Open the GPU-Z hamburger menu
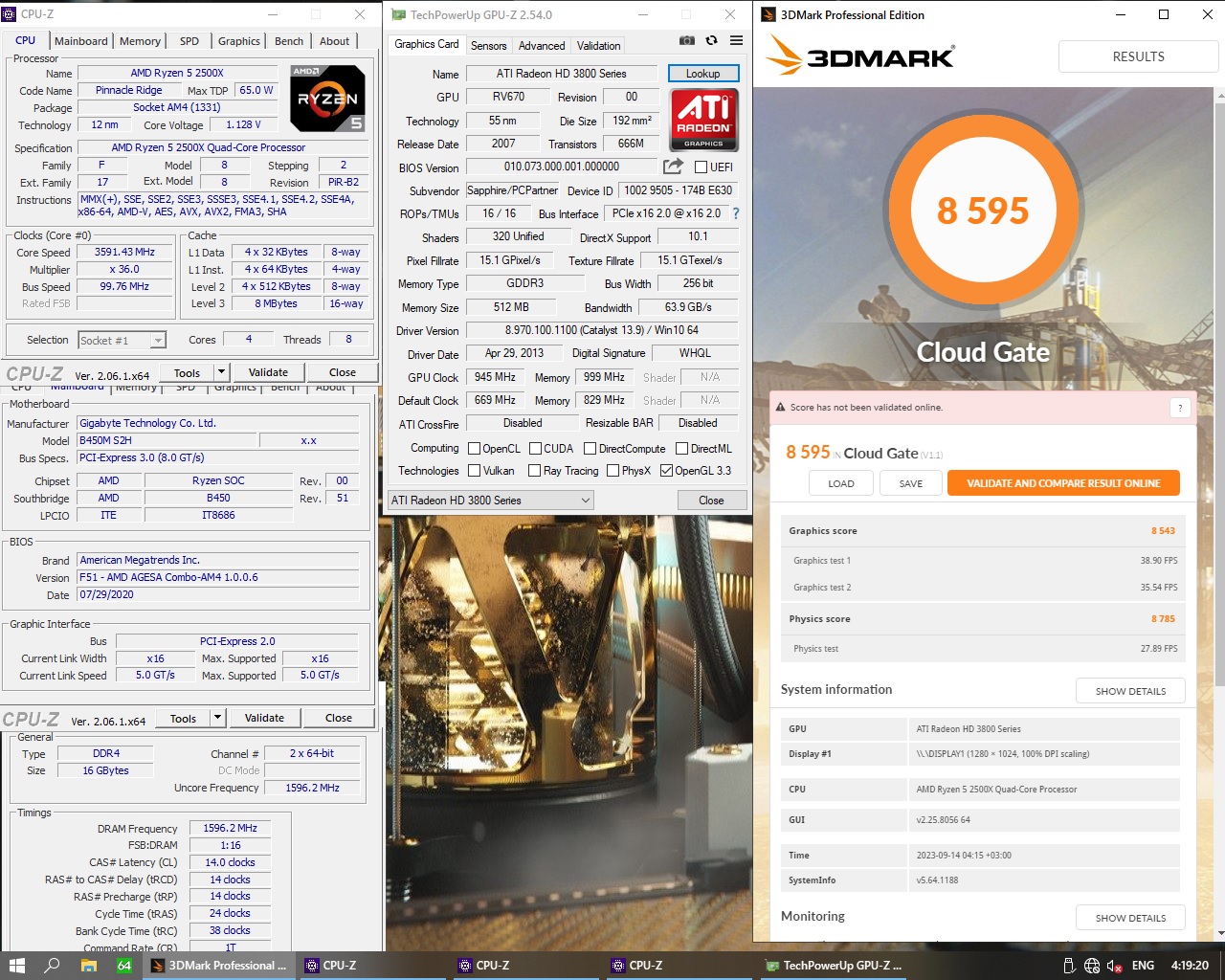The width and height of the screenshot is (1225, 980). click(736, 40)
